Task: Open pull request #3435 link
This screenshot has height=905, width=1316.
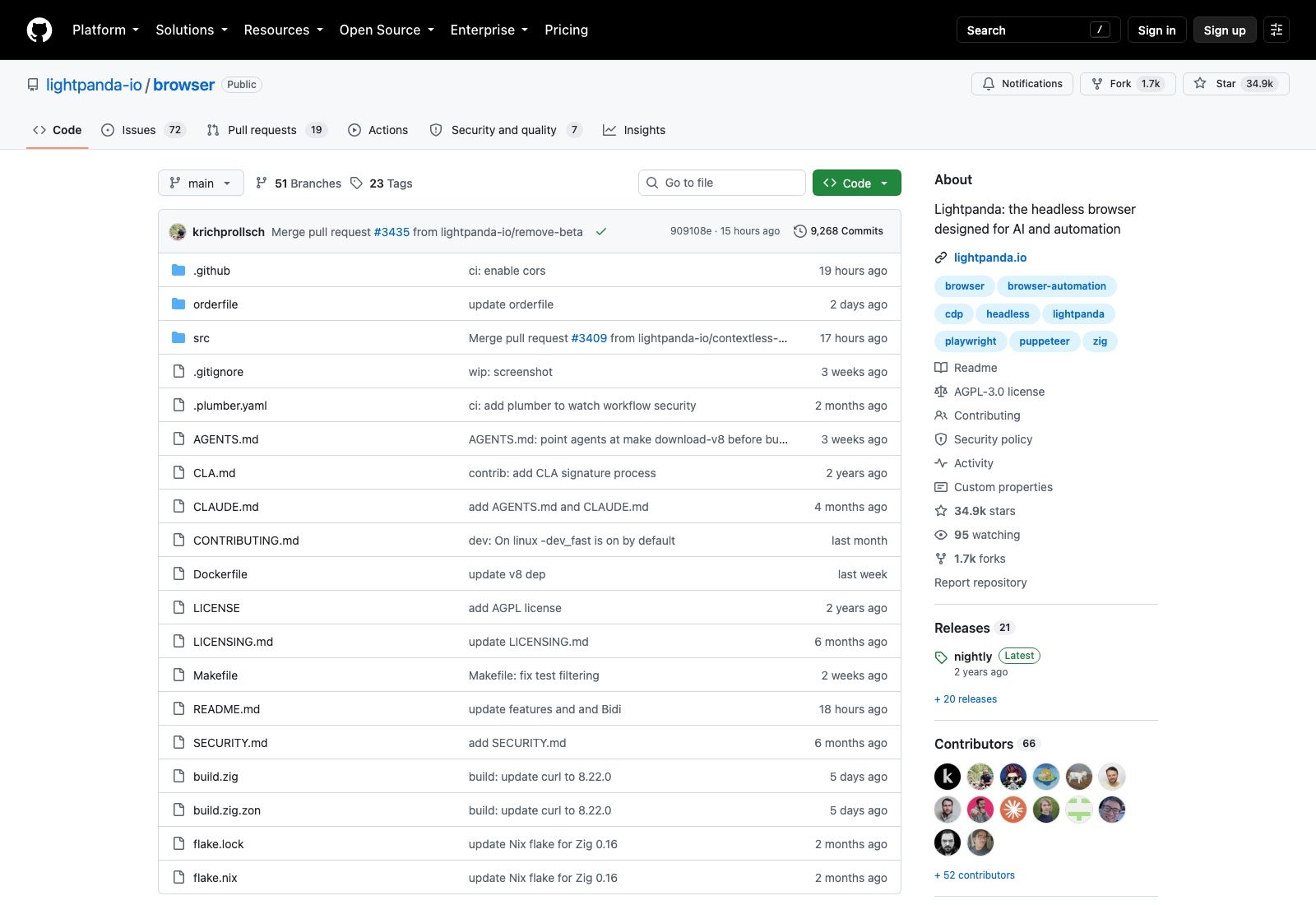Action: coord(392,232)
